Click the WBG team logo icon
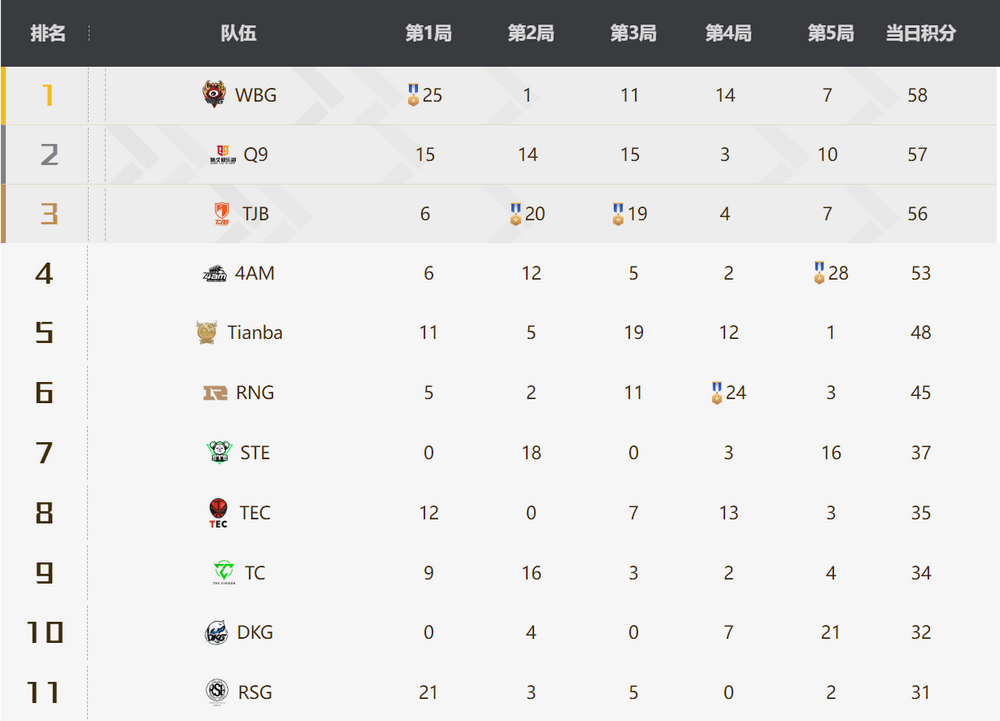Viewport: 1000px width, 721px height. (x=214, y=94)
